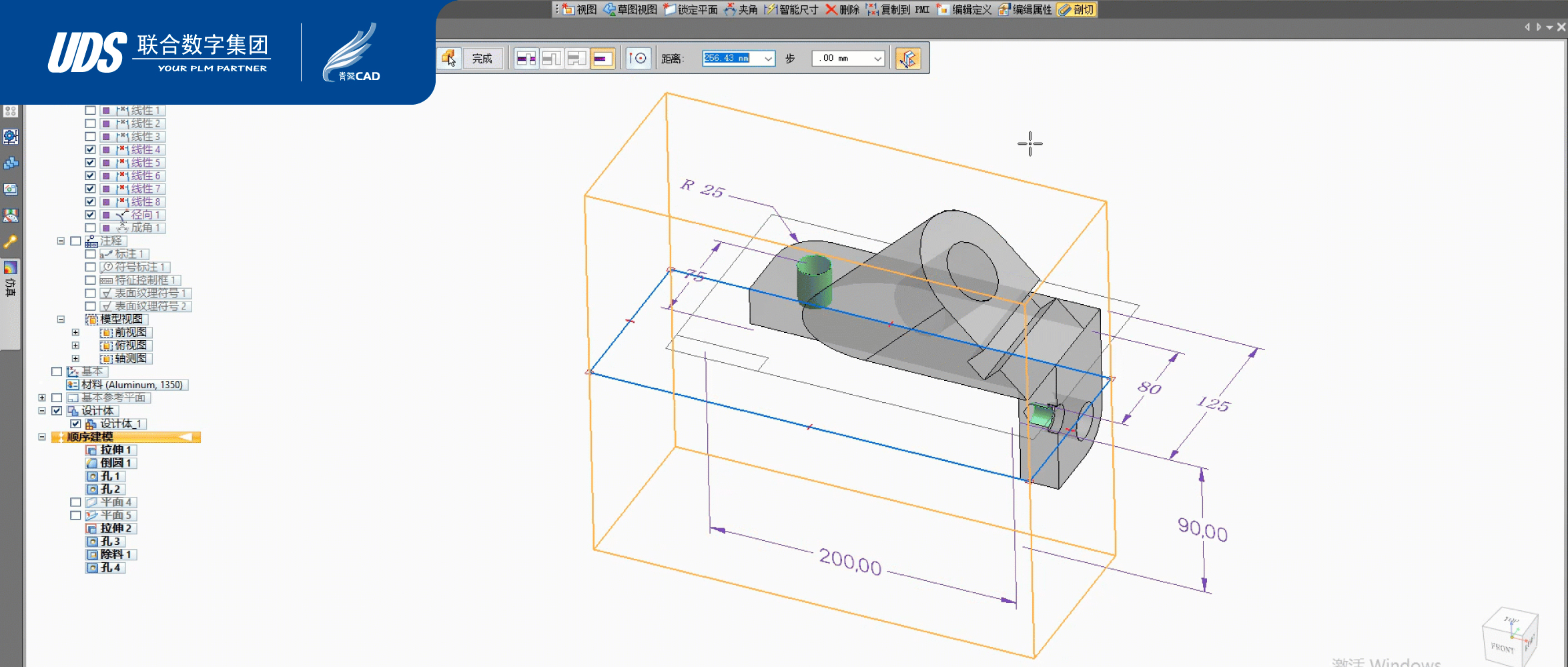Collapse the 顺序建模 tree section
The width and height of the screenshot is (1568, 667).
(42, 437)
